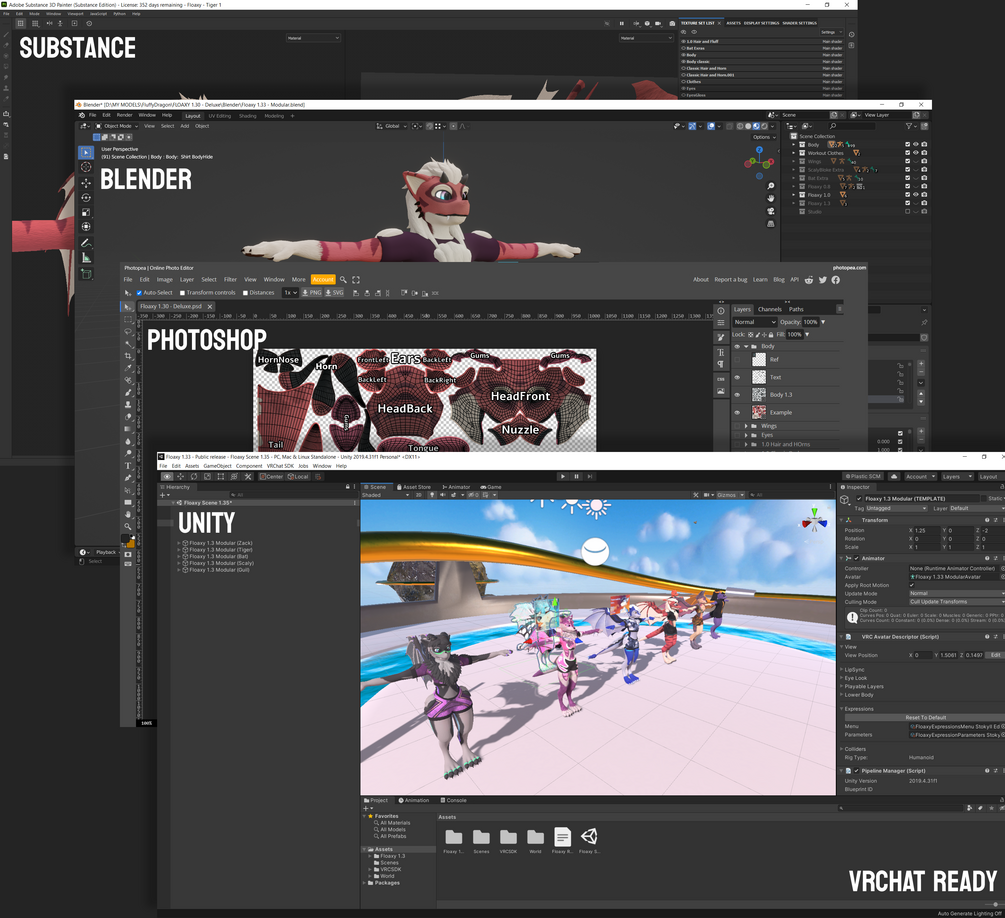The height and width of the screenshot is (918, 1005).
Task: Expand the Wings folder in Photopea layers
Action: 746,426
